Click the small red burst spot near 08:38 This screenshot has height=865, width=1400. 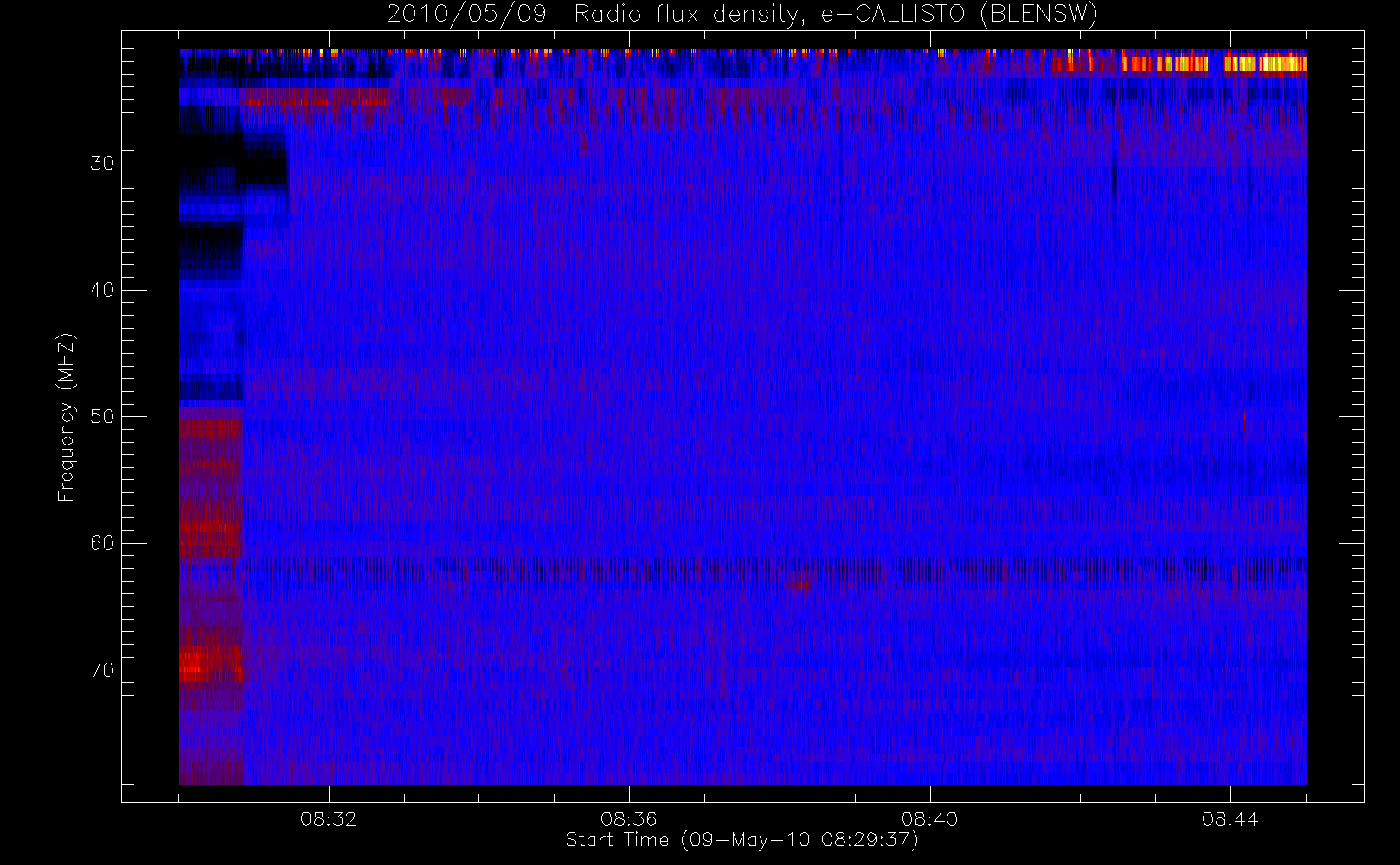[800, 584]
